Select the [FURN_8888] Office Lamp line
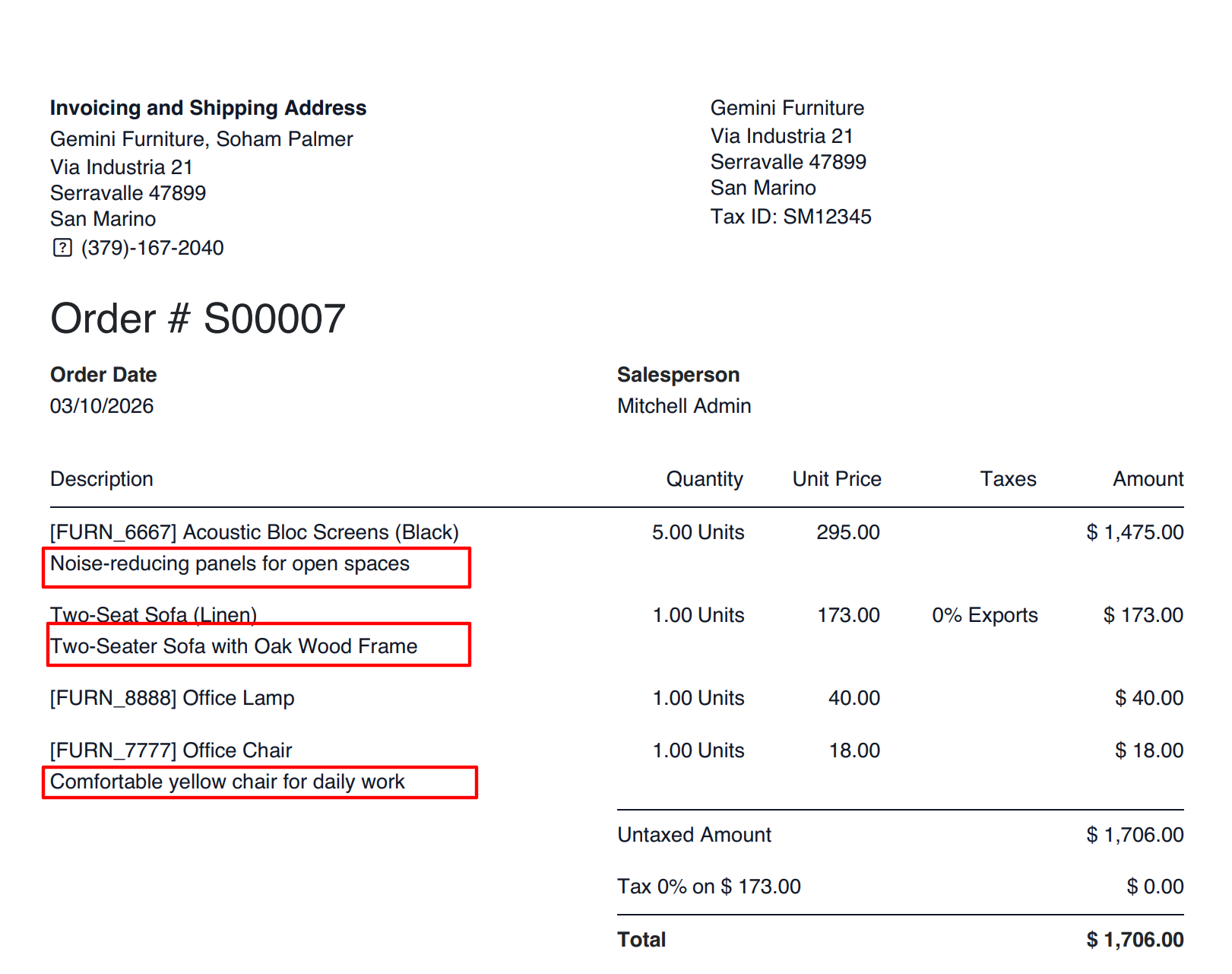This screenshot has height=974, width=1232. point(173,698)
